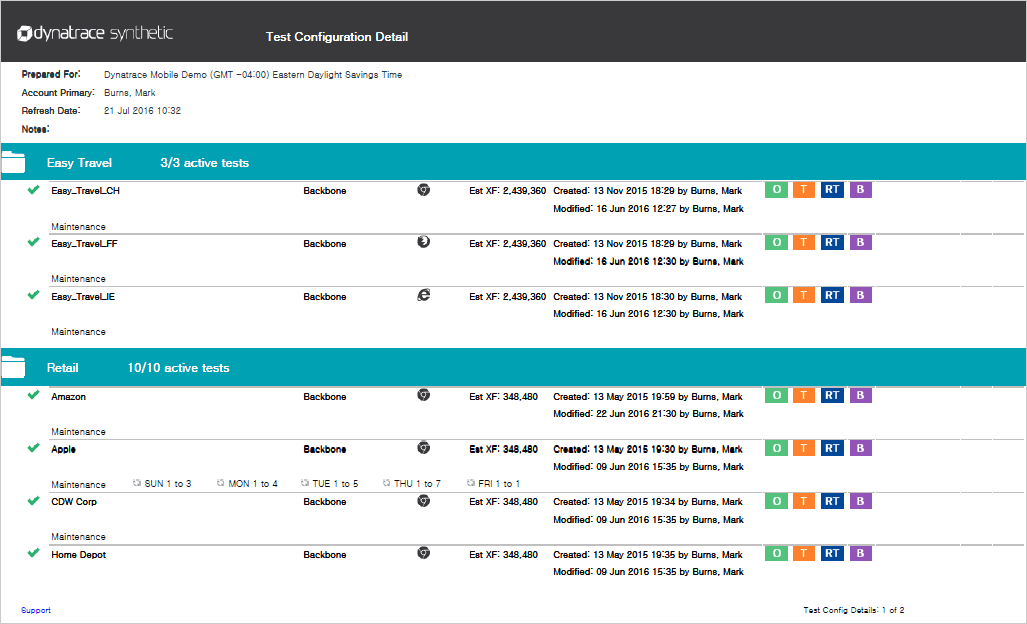Click the blue RT button for Easy_Travel_IE
This screenshot has height=624, width=1027.
click(832, 295)
